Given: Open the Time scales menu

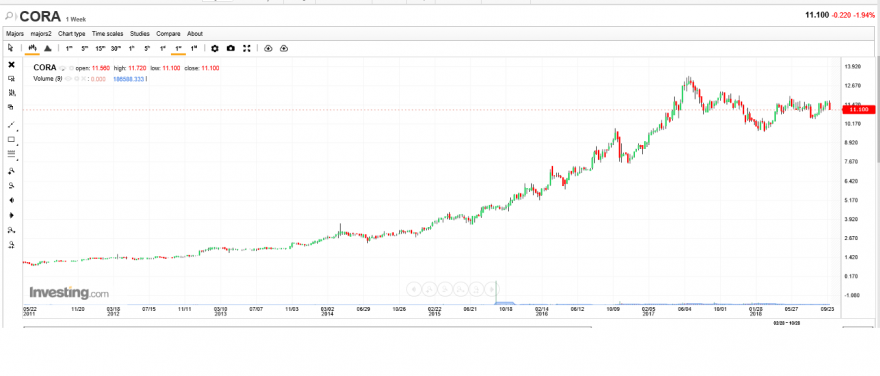Looking at the screenshot, I should pyautogui.click(x=108, y=34).
